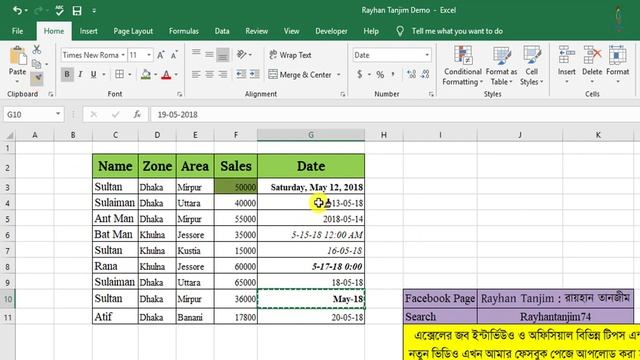This screenshot has width=640, height=360.
Task: Switch to Insert tab
Action: tap(89, 31)
